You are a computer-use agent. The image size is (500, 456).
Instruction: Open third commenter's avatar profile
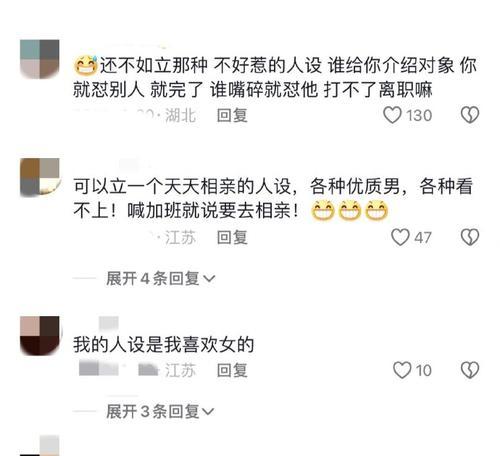point(40,336)
